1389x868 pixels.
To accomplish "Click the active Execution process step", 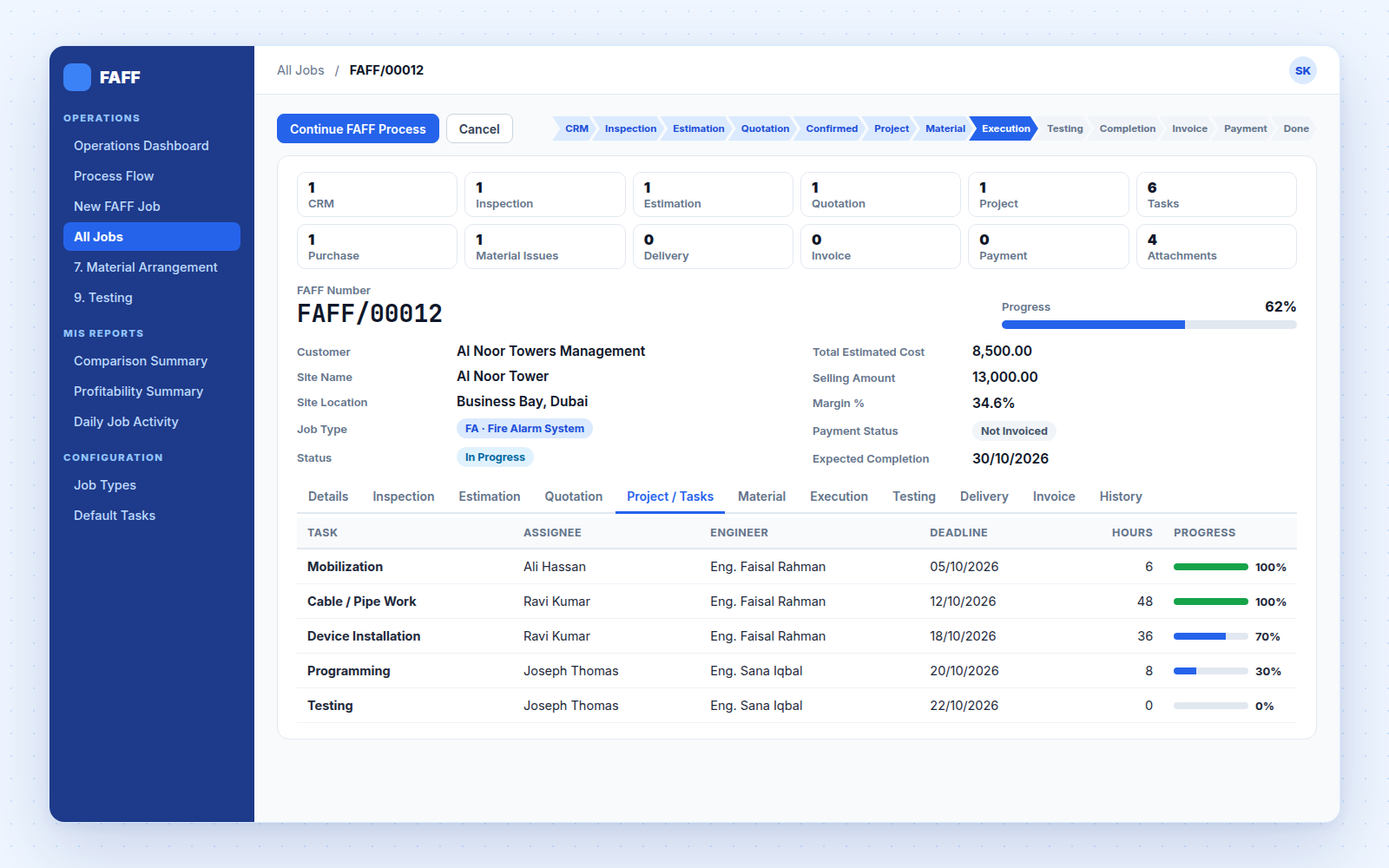I will click(1005, 128).
